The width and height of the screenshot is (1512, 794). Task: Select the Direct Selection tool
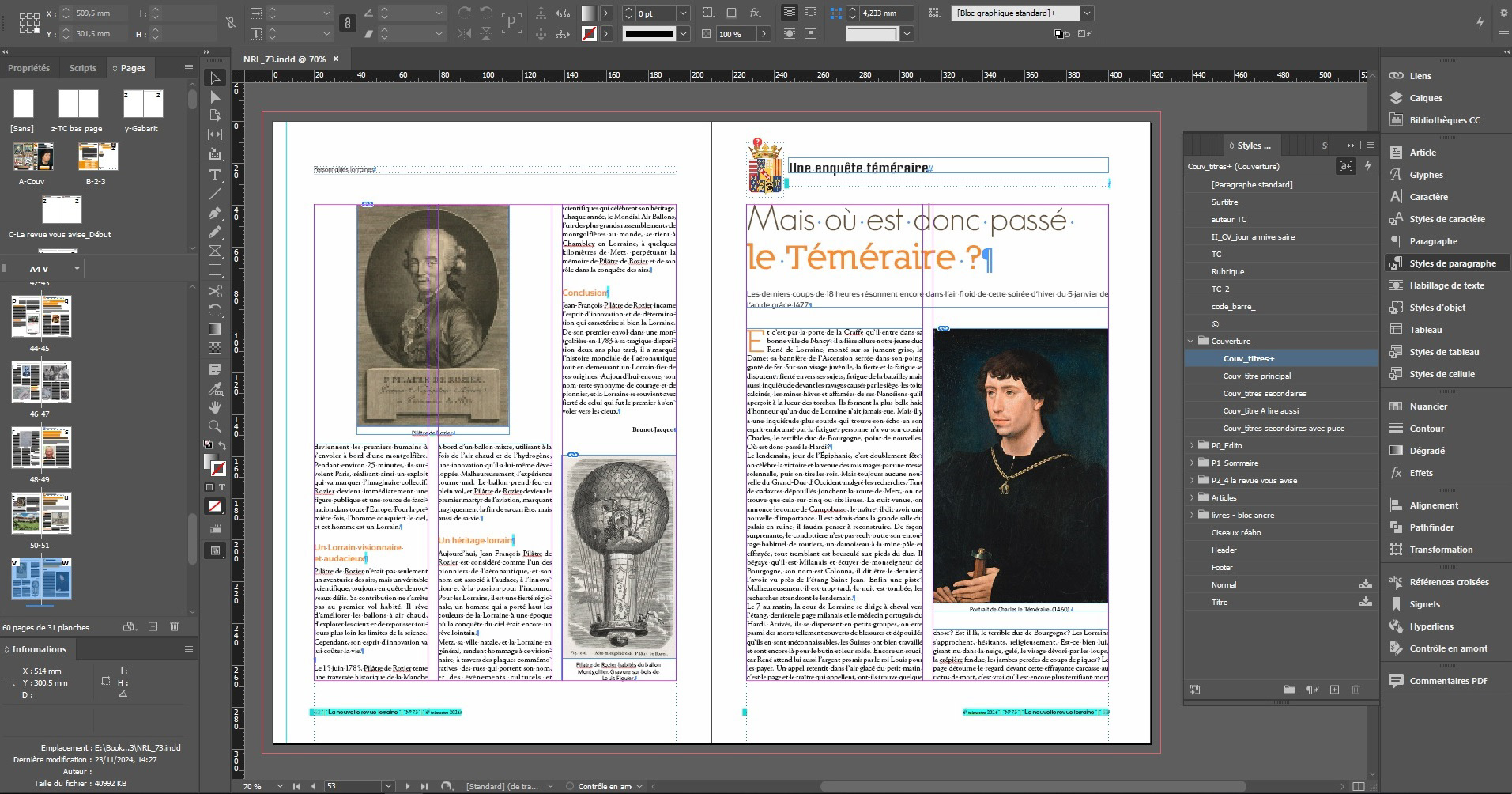click(x=215, y=96)
